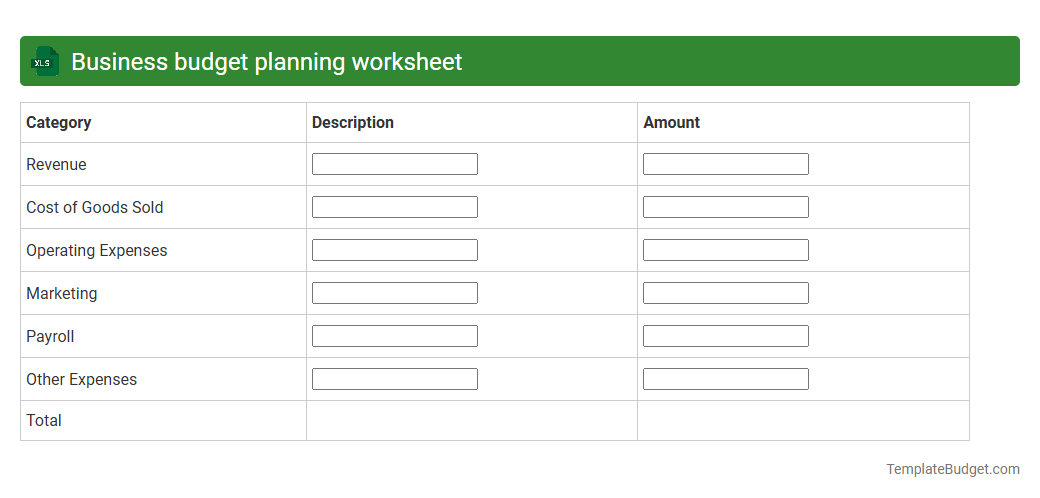Select the 'Payroll' row label
This screenshot has width=1040, height=498.
pyautogui.click(x=50, y=337)
